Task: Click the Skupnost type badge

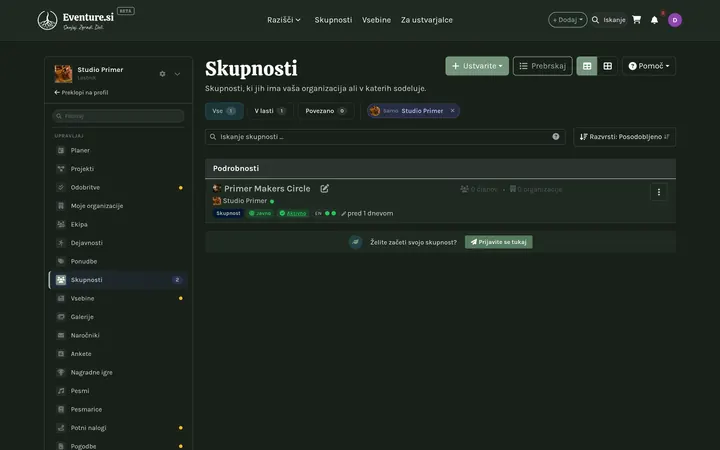Action: tap(228, 213)
